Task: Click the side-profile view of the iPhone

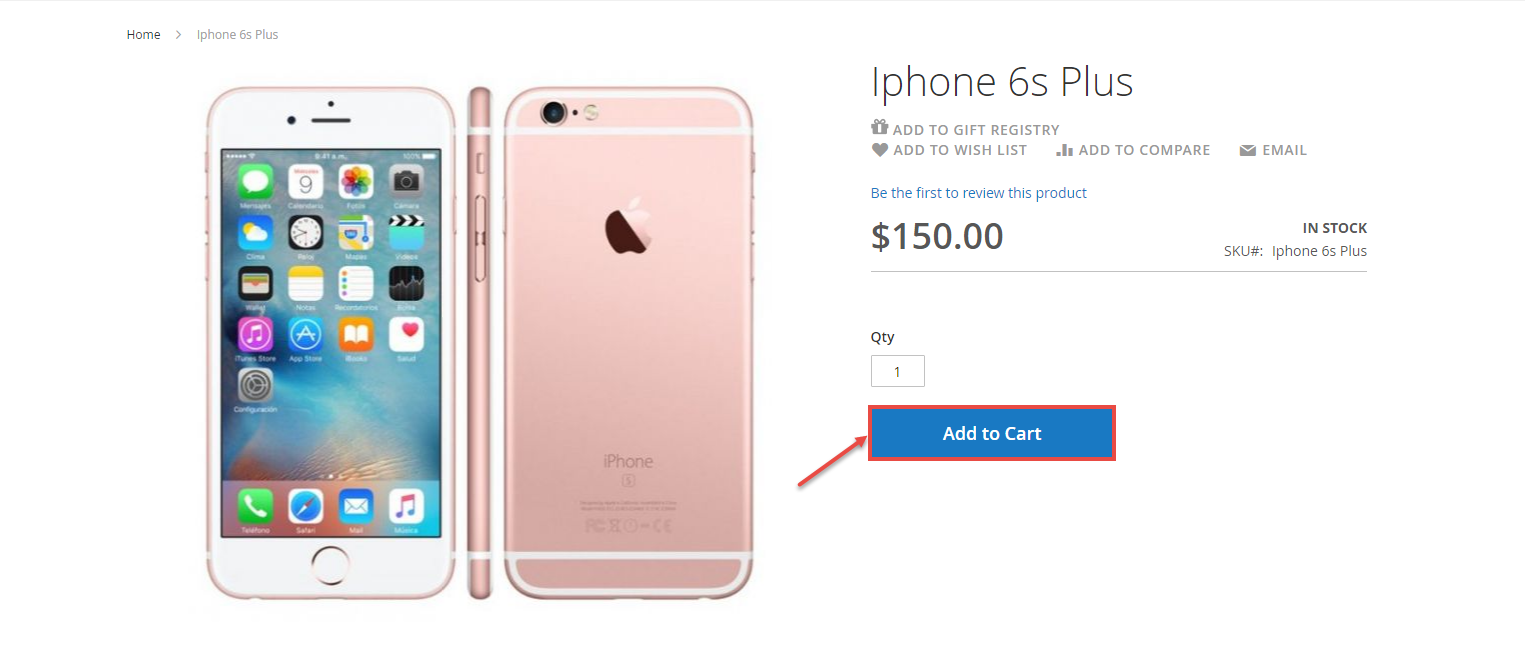Action: point(481,343)
